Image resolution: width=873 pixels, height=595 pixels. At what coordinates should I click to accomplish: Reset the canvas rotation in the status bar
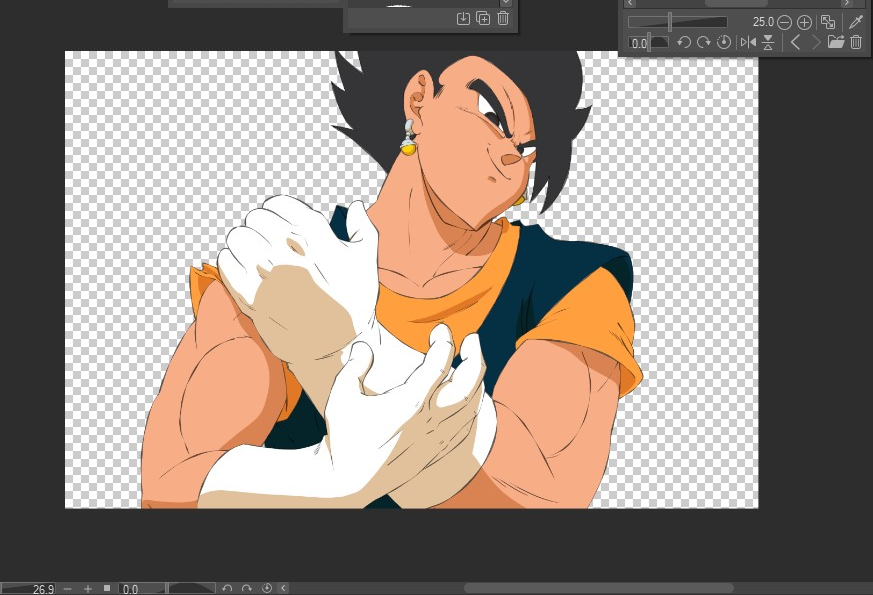coord(267,588)
